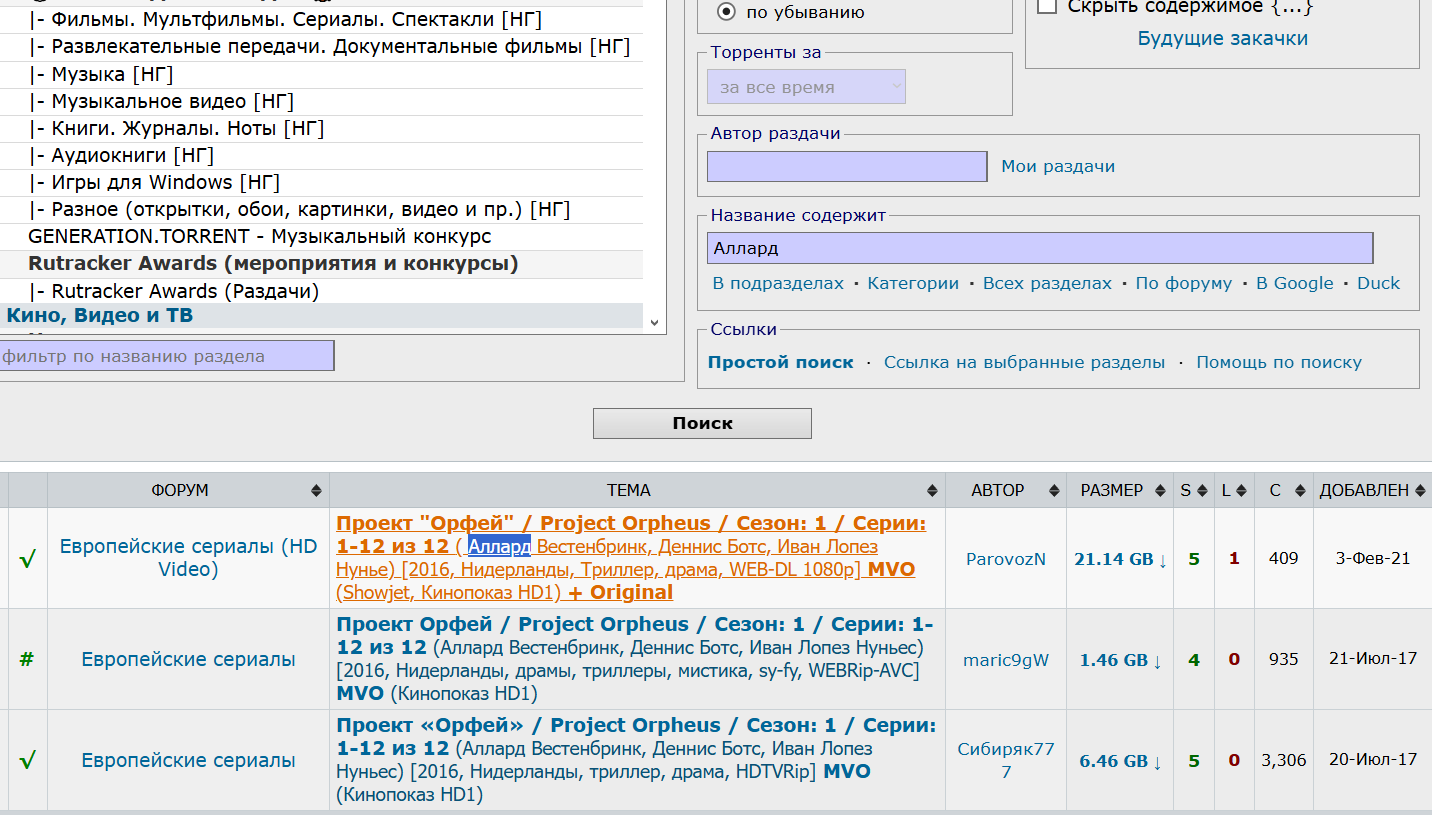Open the 'за все время' dropdown
The width and height of the screenshot is (1432, 815).
[x=806, y=87]
